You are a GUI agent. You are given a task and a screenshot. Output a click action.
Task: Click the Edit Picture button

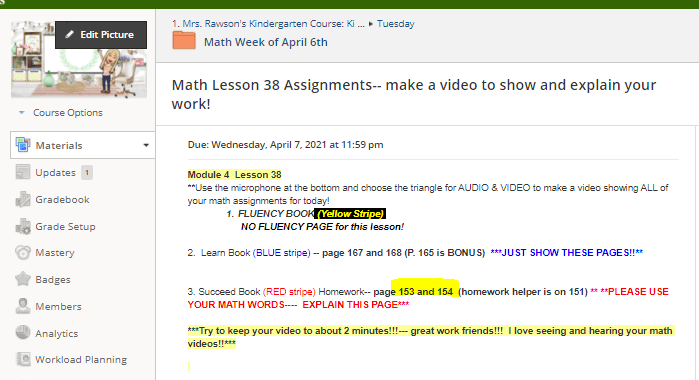point(101,35)
